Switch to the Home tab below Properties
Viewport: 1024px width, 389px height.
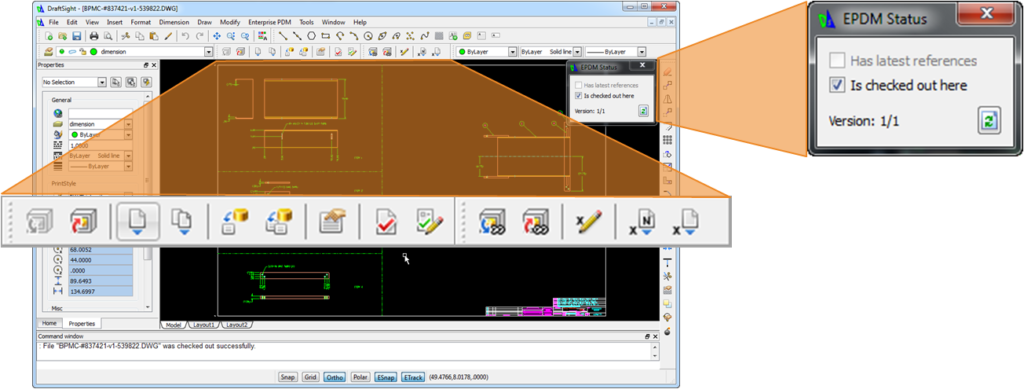click(x=49, y=323)
